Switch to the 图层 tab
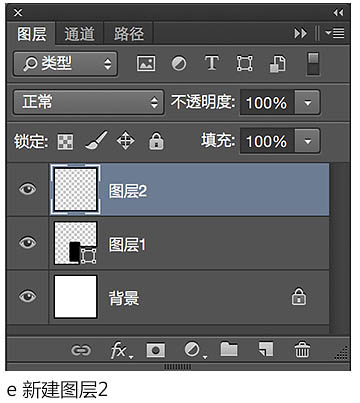 (x=32, y=34)
